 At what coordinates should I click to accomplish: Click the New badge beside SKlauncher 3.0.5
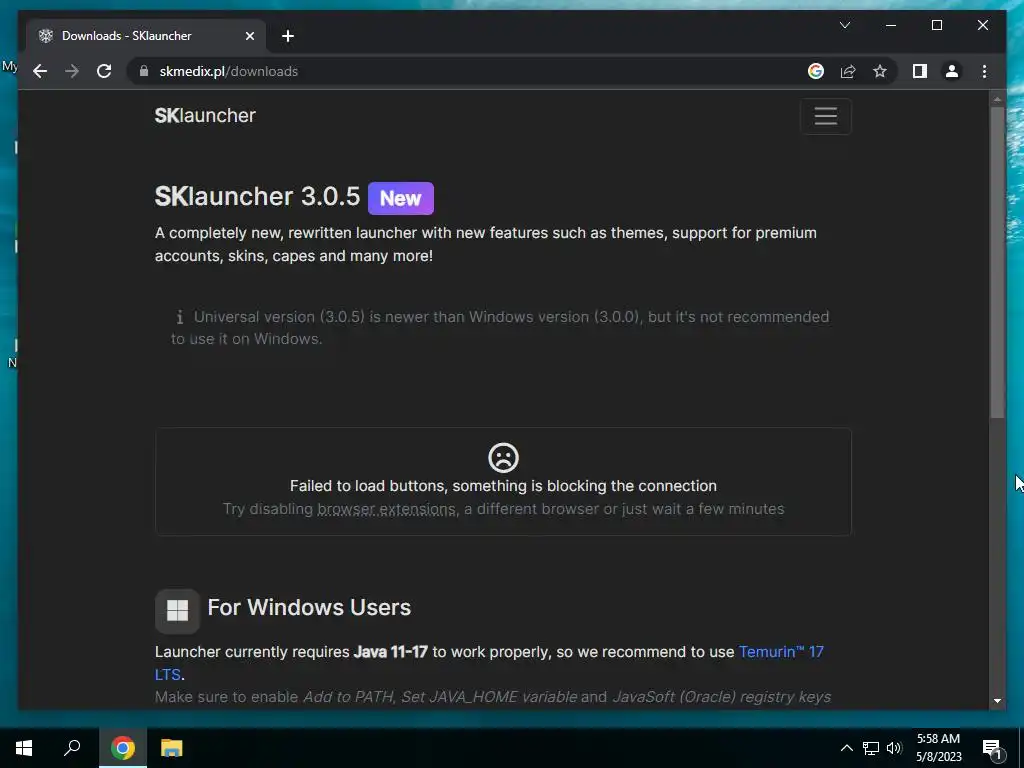(x=400, y=199)
